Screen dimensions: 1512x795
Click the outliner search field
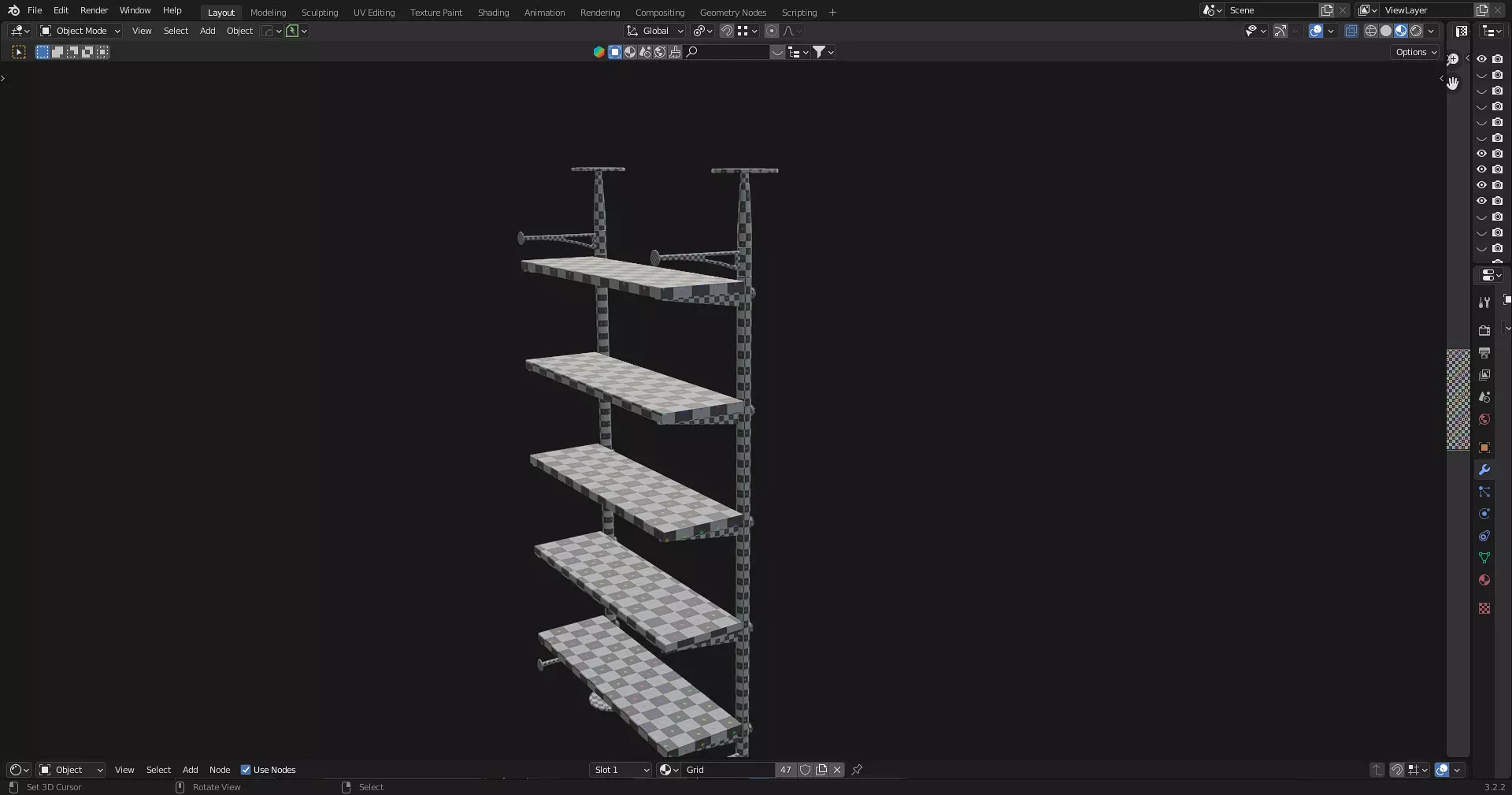(727, 52)
